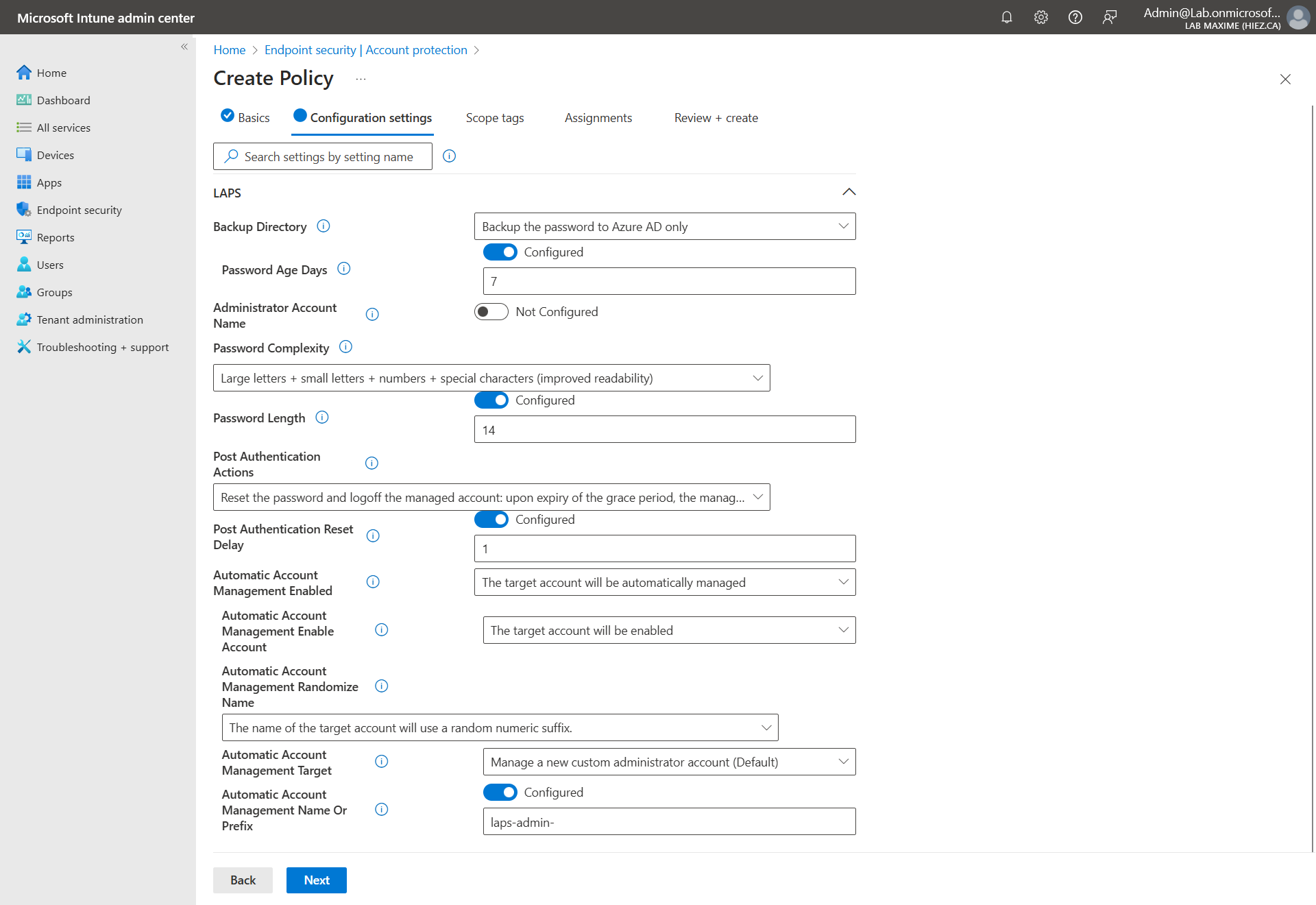Click the Next button
The image size is (1316, 905).
click(x=316, y=880)
